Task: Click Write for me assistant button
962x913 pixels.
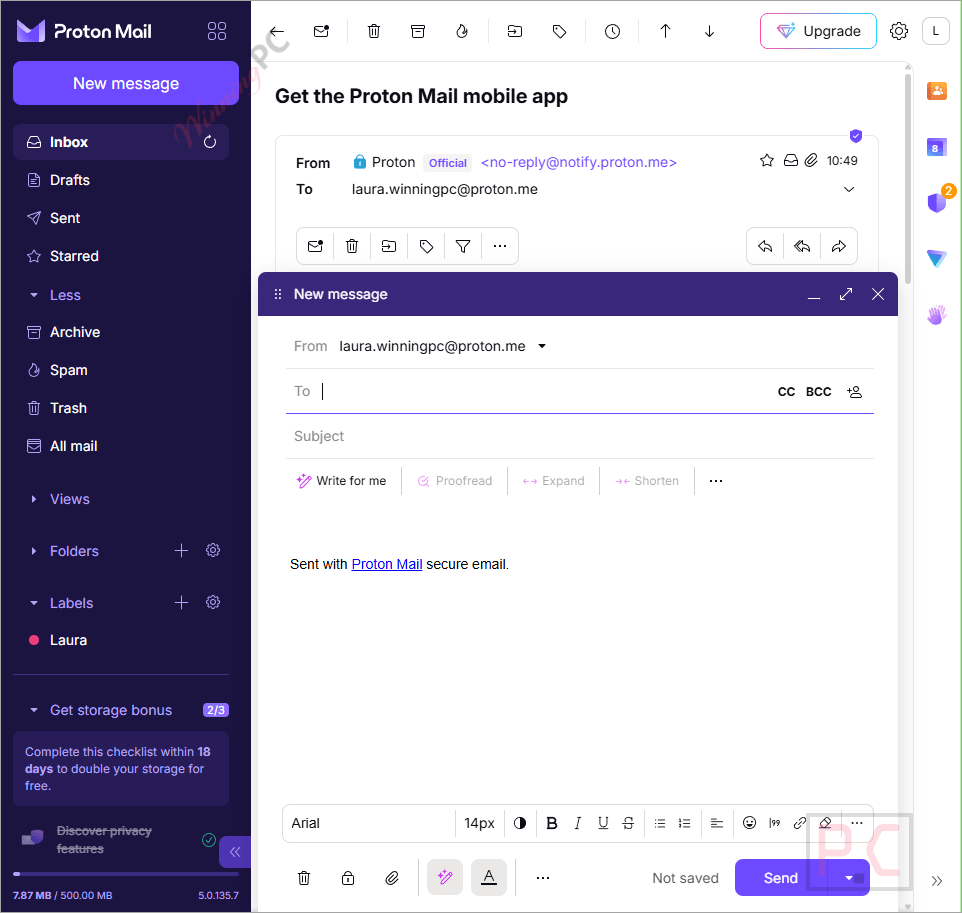Action: [x=342, y=481]
